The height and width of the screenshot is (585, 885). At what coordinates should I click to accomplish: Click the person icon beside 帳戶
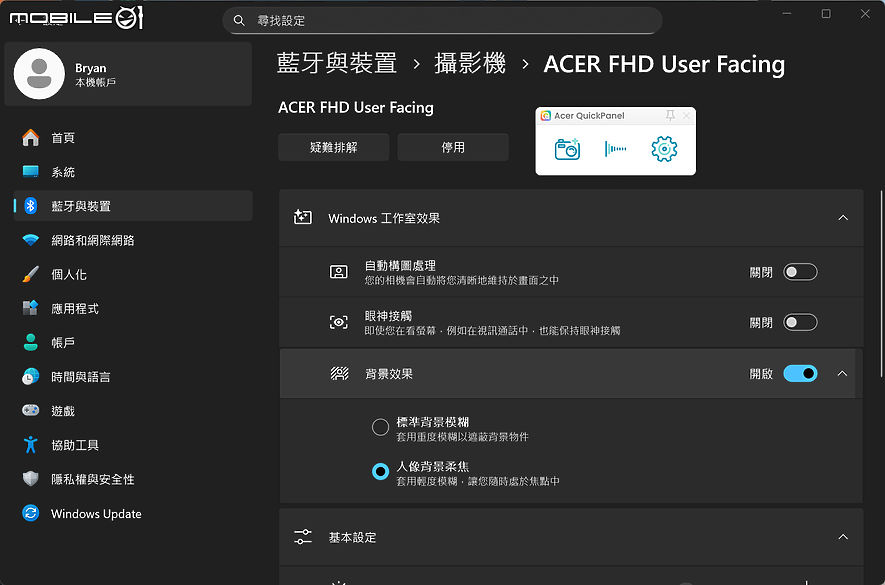coord(30,342)
